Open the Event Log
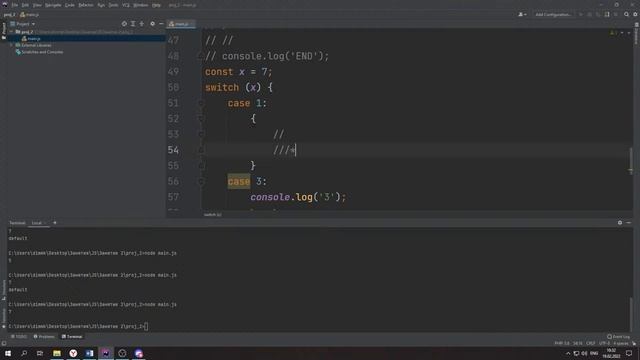Image resolution: width=640 pixels, height=360 pixels. click(618, 337)
